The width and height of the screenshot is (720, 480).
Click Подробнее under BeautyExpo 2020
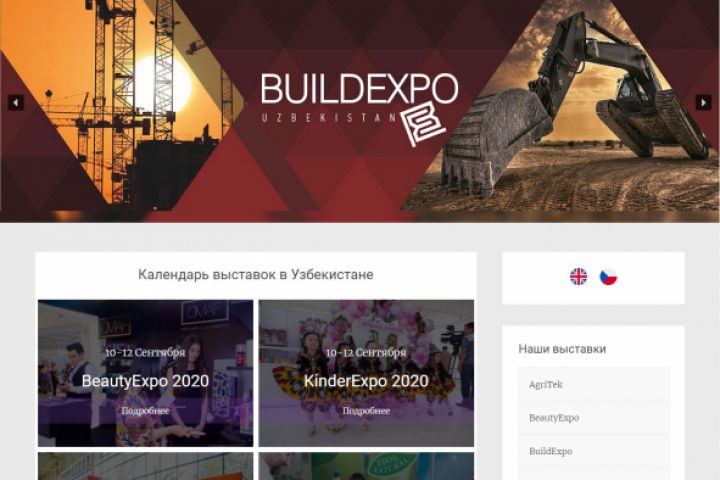click(145, 411)
